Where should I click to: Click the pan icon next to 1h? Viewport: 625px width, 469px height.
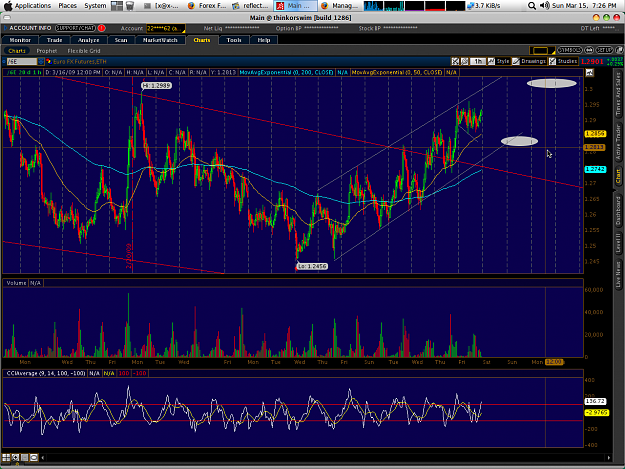(x=465, y=61)
